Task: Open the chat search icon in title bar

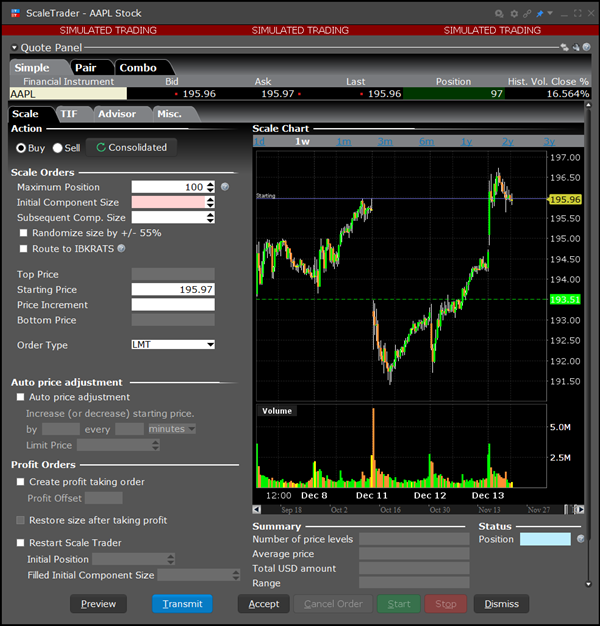Action: point(499,14)
